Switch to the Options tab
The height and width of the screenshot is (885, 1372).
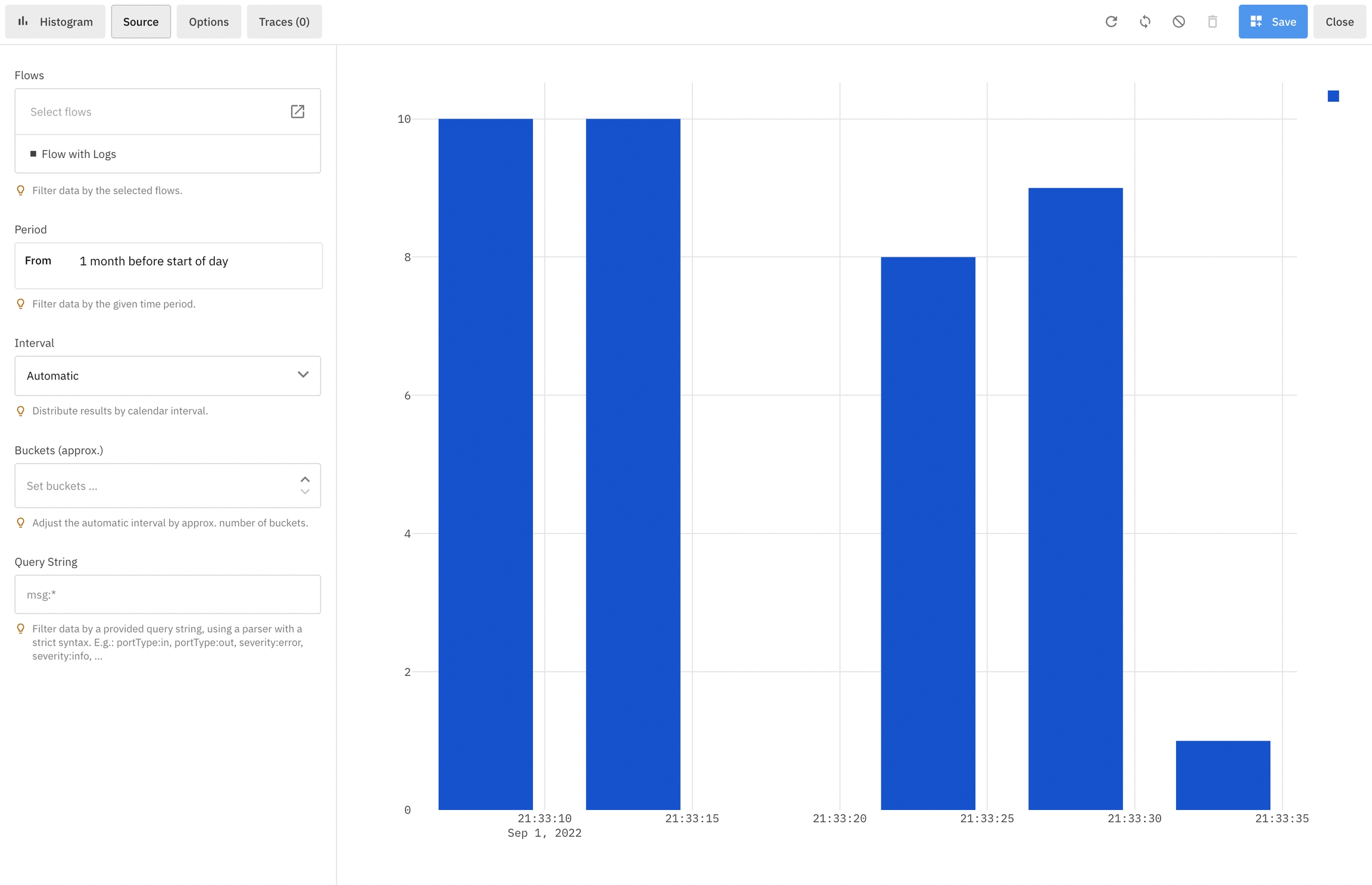point(208,22)
